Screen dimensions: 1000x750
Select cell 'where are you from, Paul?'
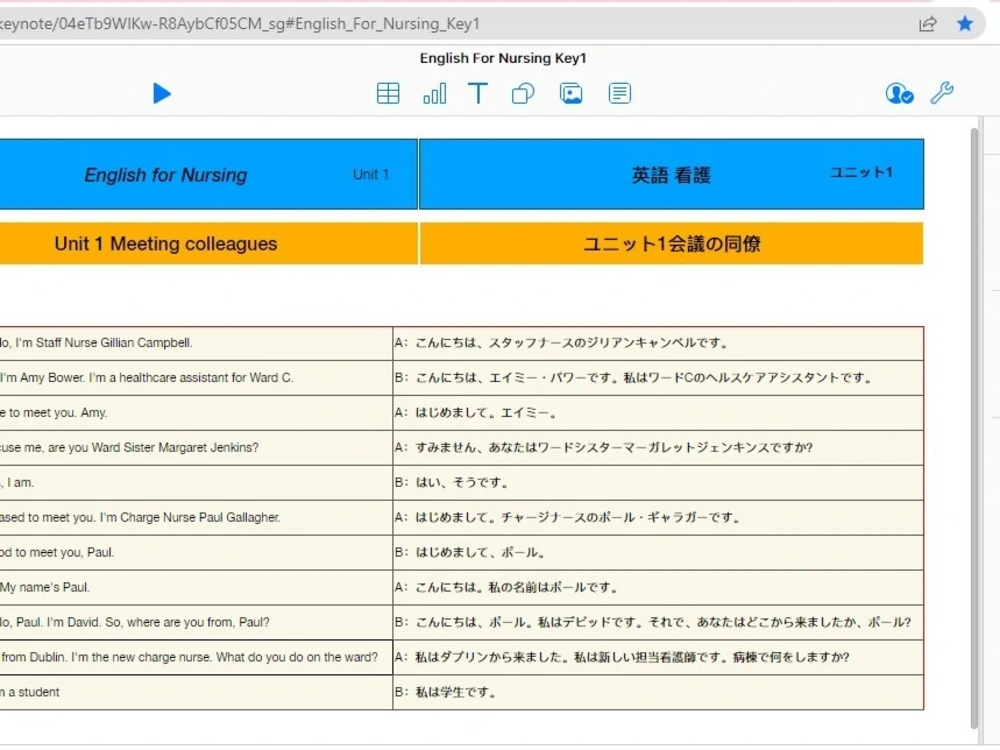[196, 622]
